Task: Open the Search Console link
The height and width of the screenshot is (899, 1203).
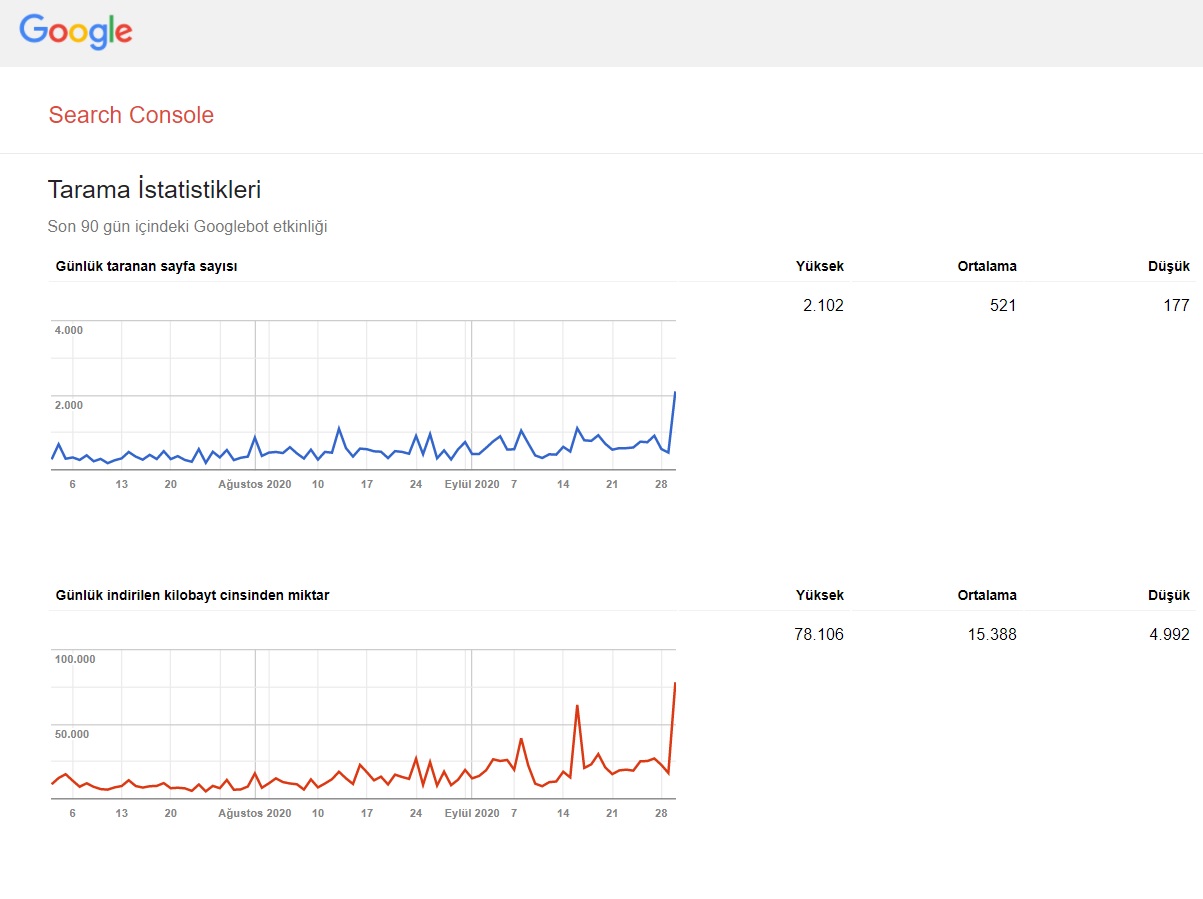Action: pos(131,115)
